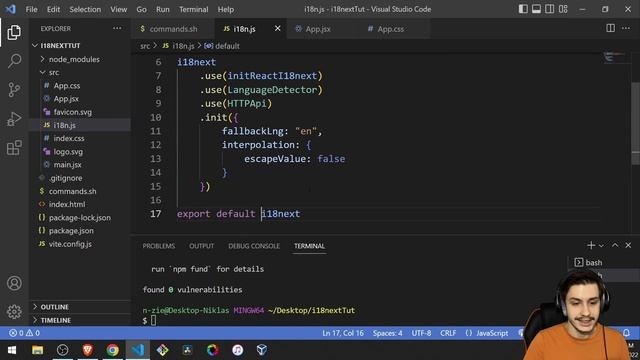Viewport: 640px width, 360px height.
Task: Open the Windows Start menu
Action: (12, 350)
